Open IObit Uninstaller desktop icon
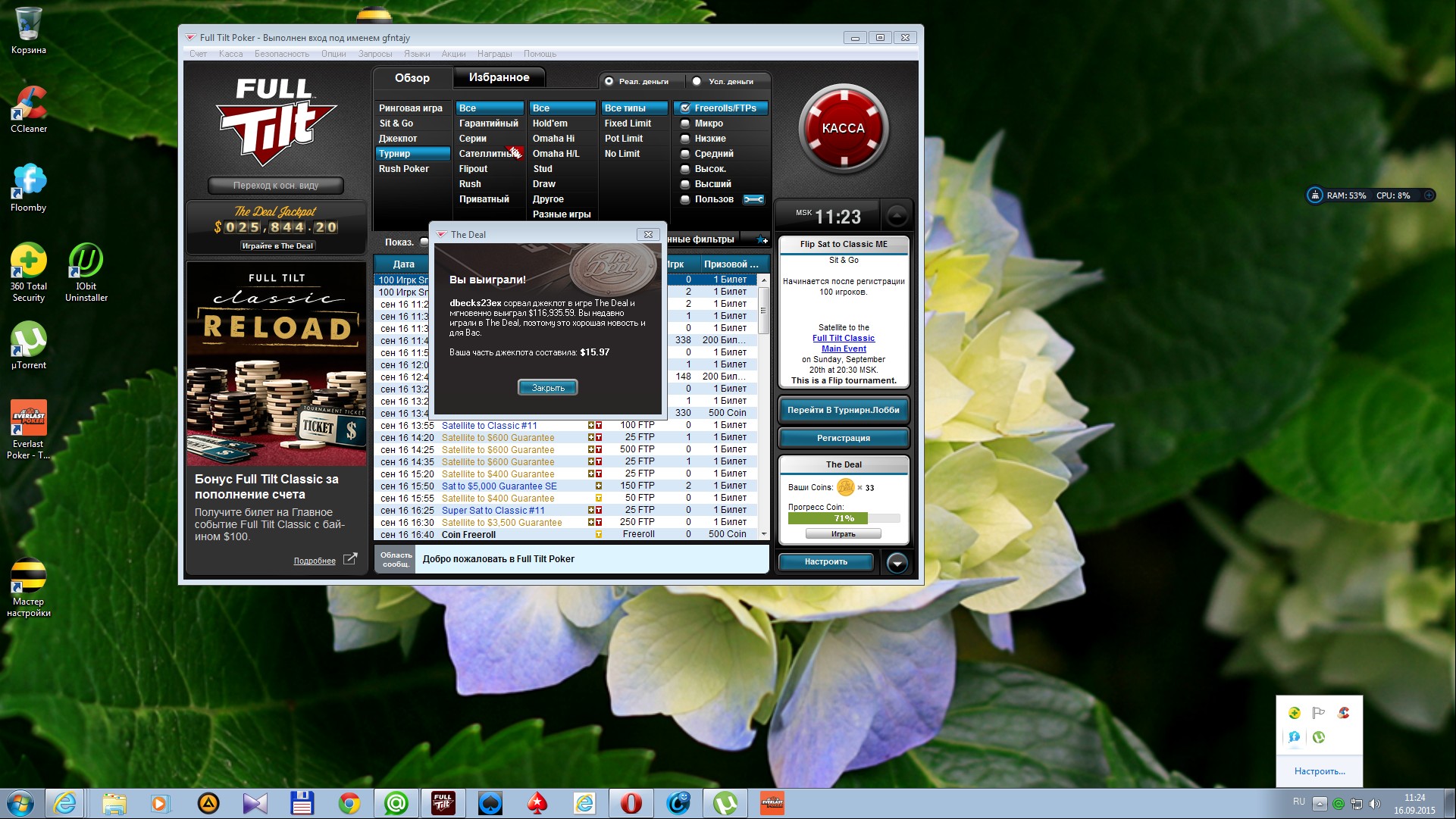The width and height of the screenshot is (1456, 819). click(86, 272)
